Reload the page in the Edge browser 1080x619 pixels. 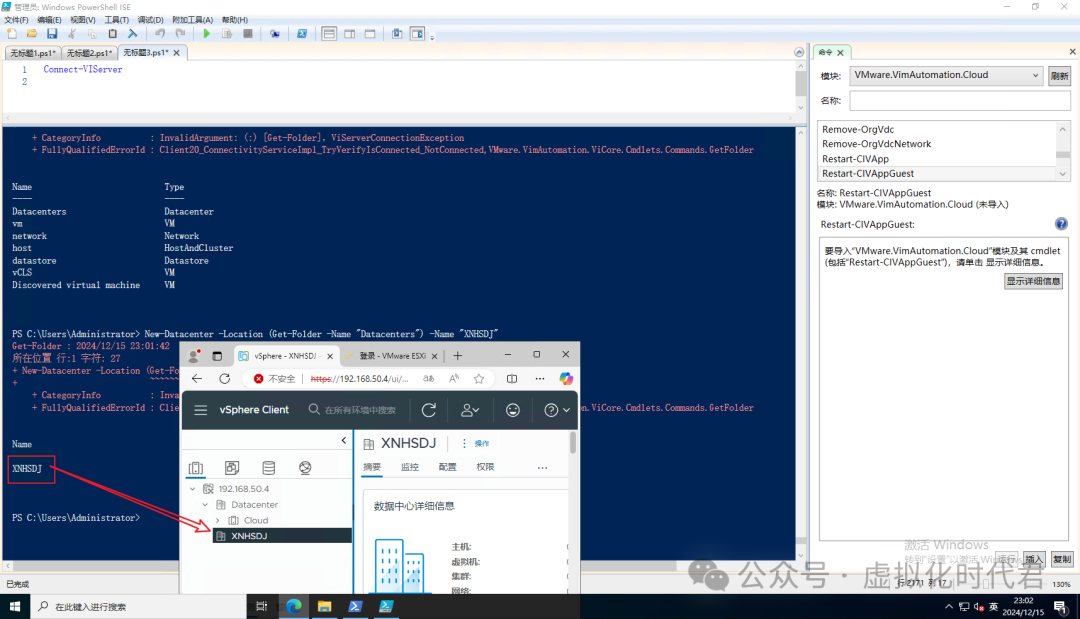pos(225,379)
